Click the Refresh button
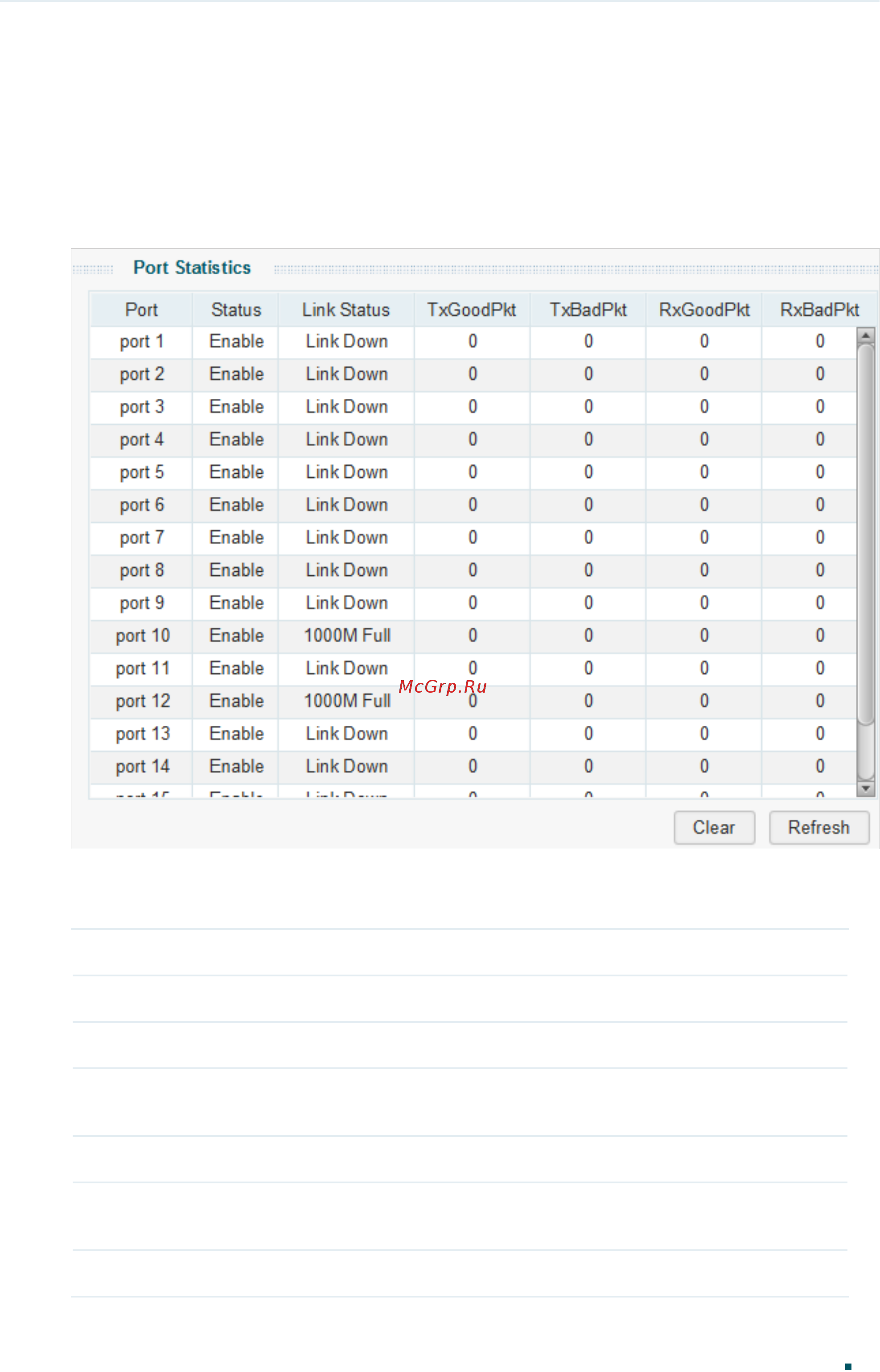This screenshot has height=1372, width=880. pyautogui.click(x=819, y=827)
